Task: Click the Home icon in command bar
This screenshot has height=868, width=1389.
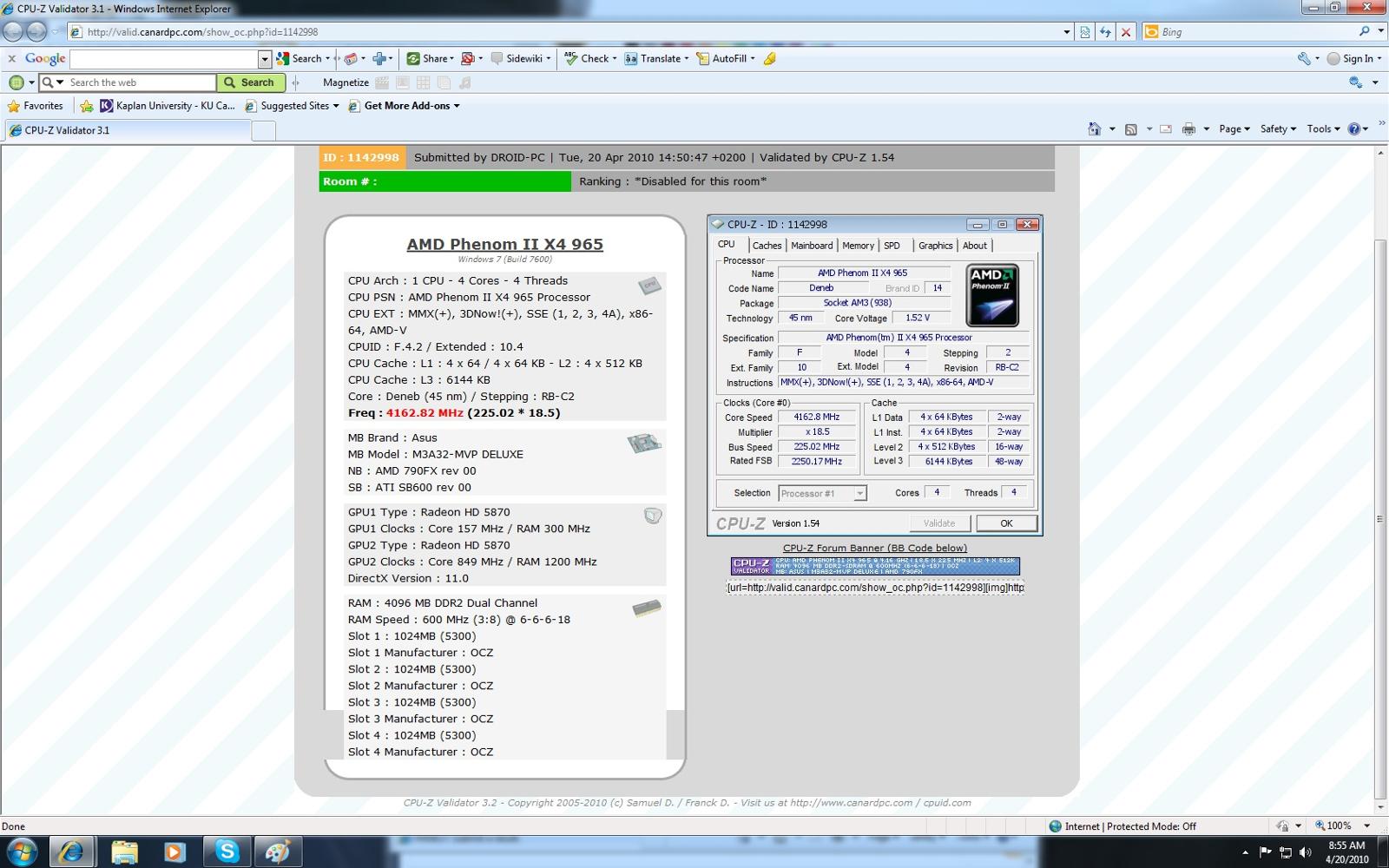Action: (1095, 128)
